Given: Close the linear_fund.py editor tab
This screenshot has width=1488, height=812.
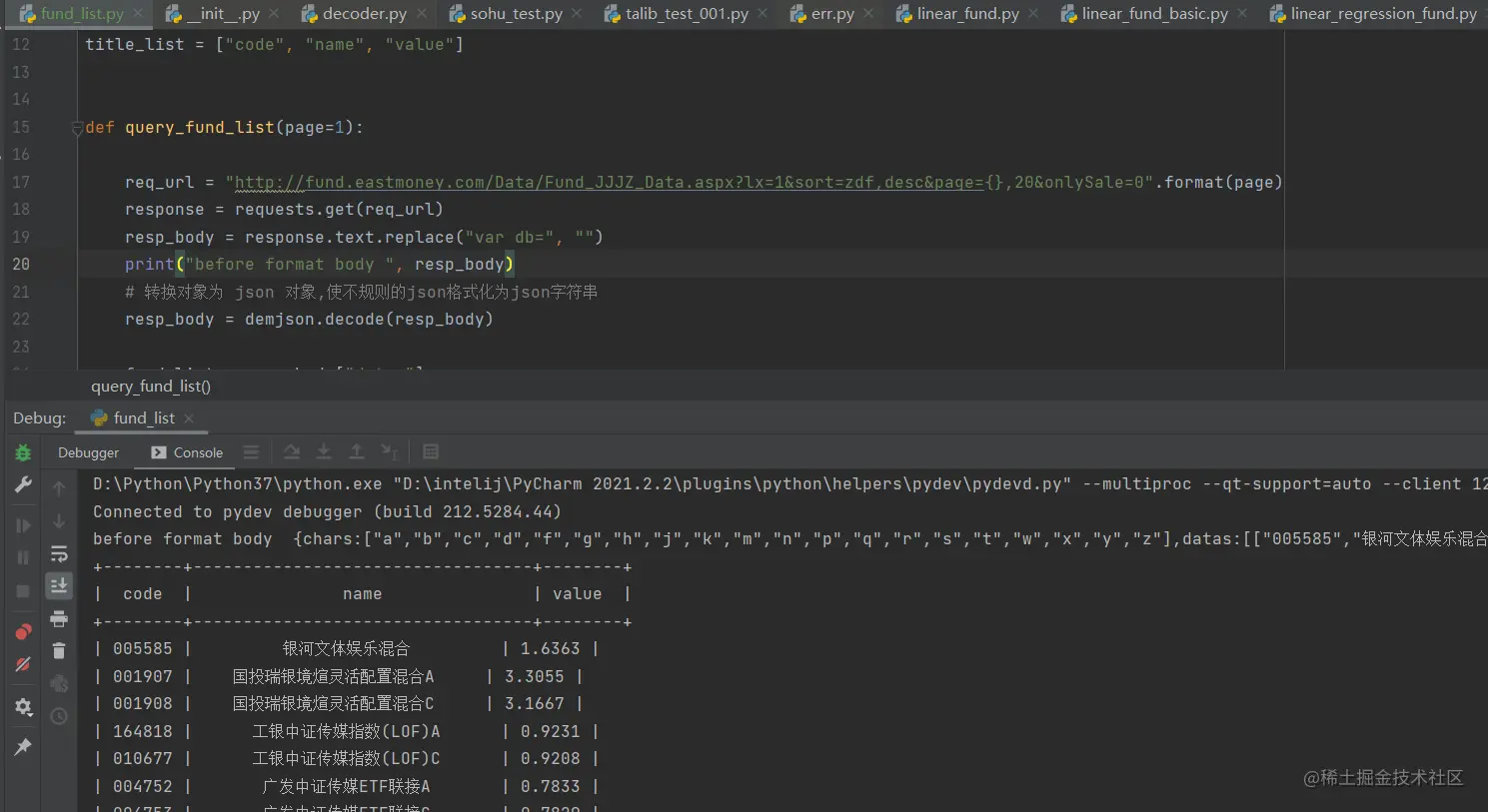Looking at the screenshot, I should (x=1033, y=14).
